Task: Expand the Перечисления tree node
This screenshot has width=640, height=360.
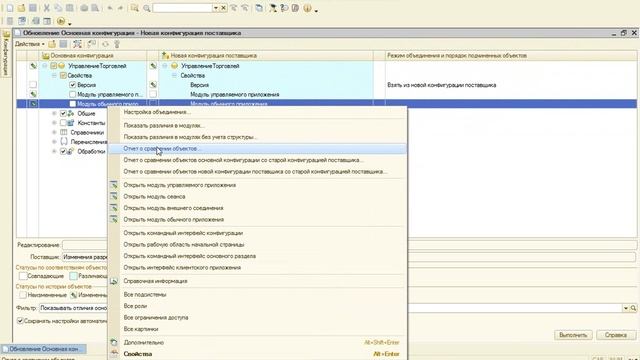Action: (x=54, y=142)
